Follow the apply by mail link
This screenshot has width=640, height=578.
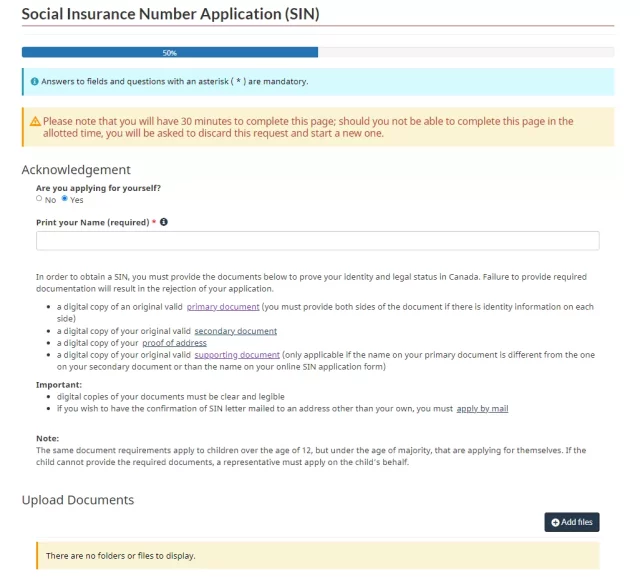(x=482, y=408)
